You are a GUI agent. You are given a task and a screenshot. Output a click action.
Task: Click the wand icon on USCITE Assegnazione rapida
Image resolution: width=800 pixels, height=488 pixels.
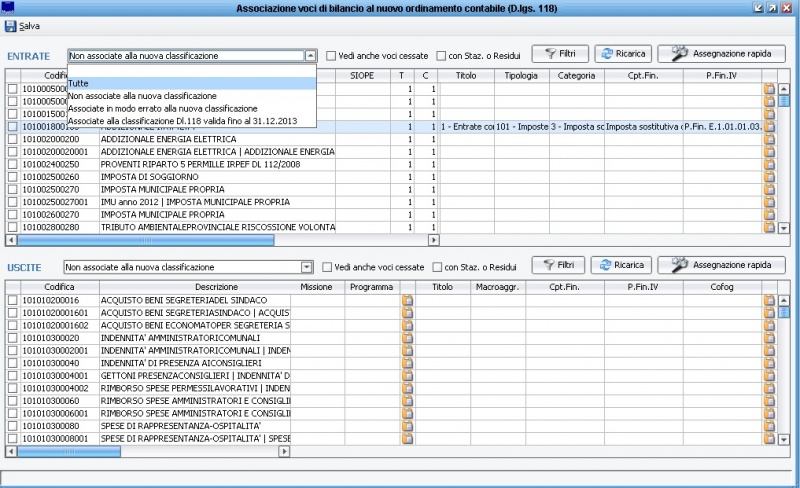click(680, 265)
